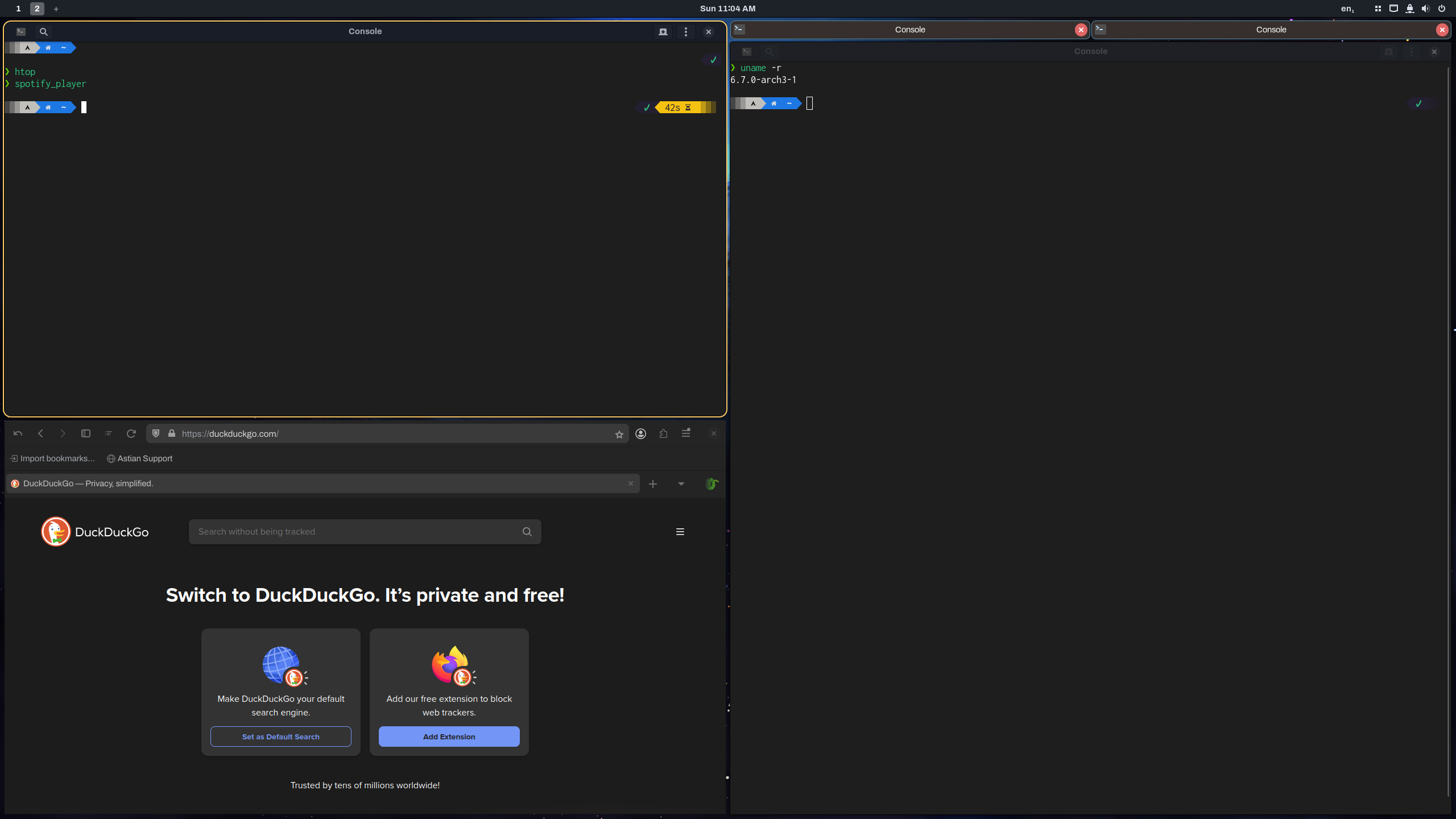Open Astian Support bookmark
This screenshot has height=819, width=1456.
click(x=139, y=458)
